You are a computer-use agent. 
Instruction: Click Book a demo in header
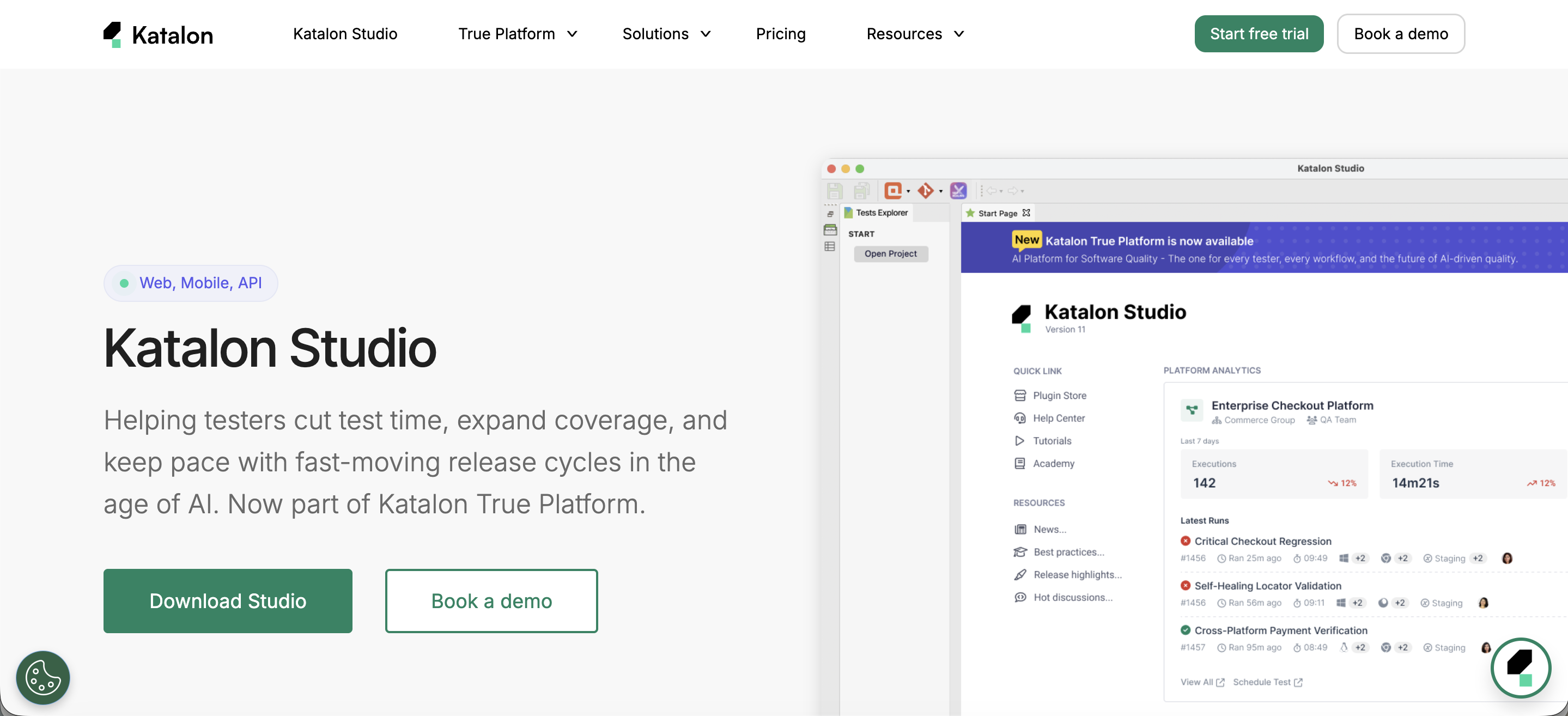[x=1401, y=34]
